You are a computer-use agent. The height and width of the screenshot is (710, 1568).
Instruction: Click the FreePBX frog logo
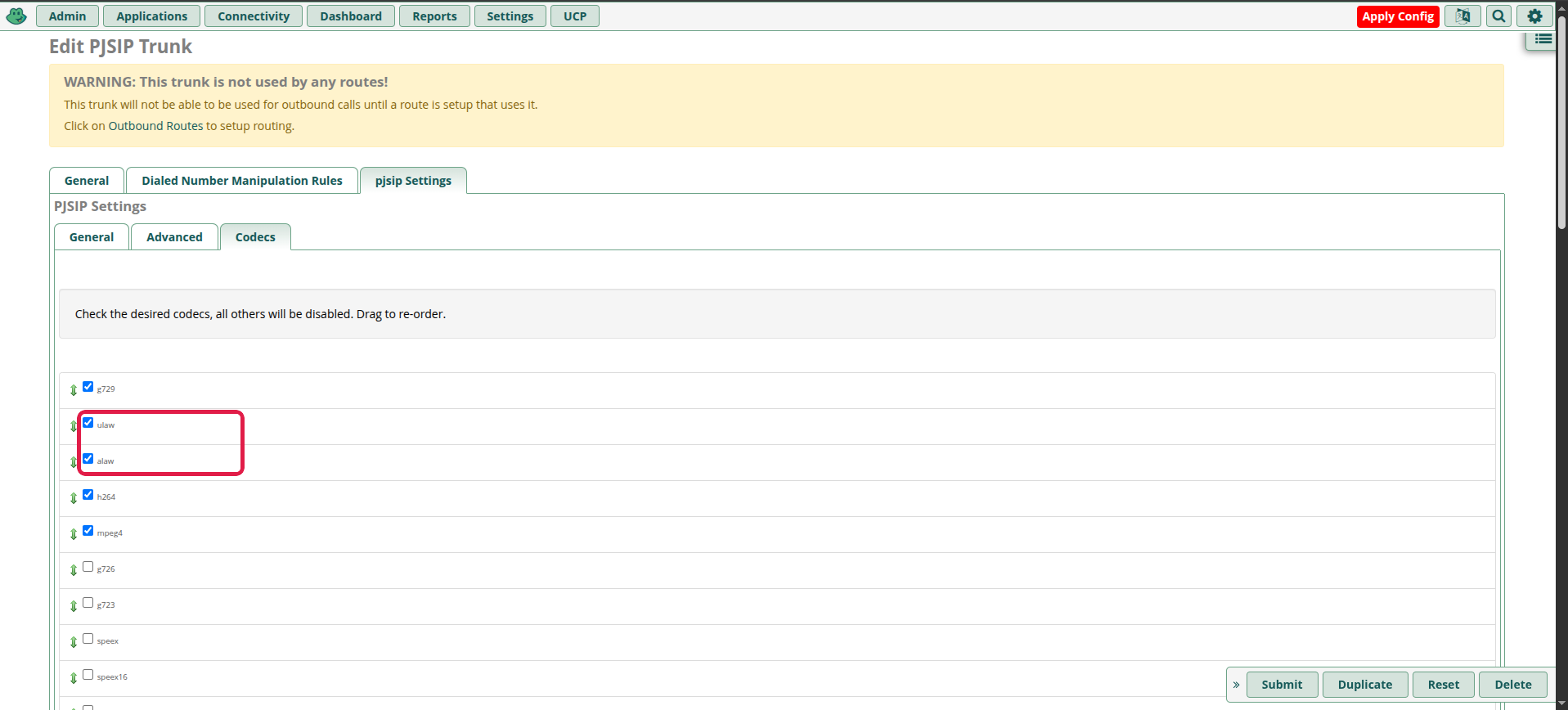[16, 16]
